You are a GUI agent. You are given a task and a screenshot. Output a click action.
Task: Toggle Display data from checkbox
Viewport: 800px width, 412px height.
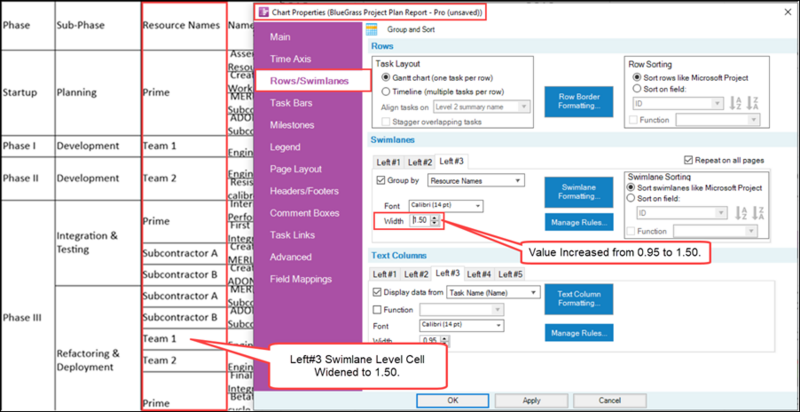tap(378, 292)
